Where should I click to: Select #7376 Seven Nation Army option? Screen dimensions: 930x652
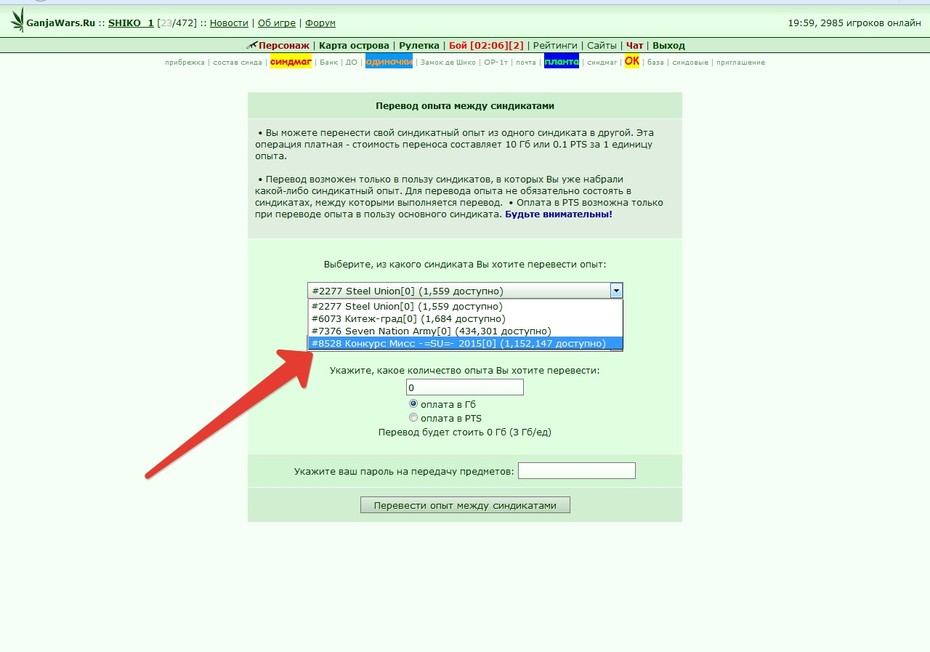[465, 331]
